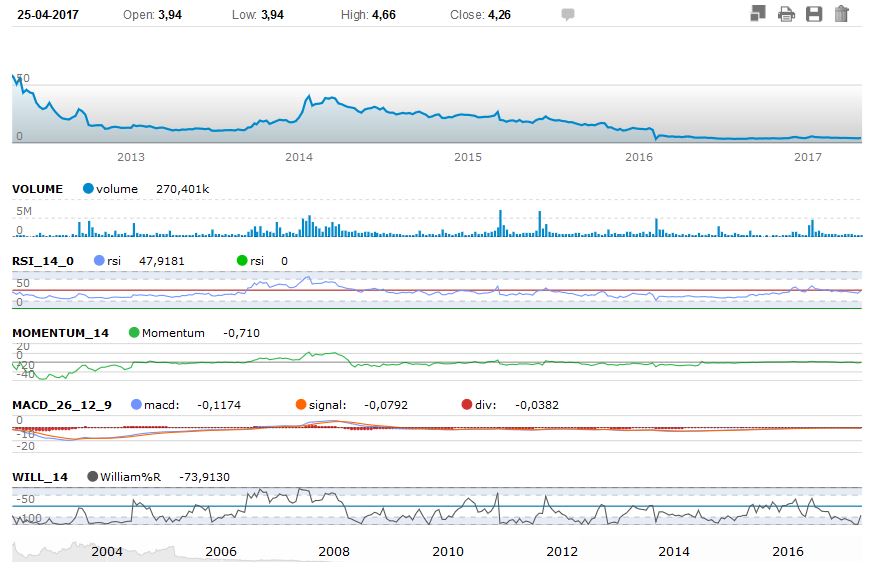Click the print chart icon
This screenshot has width=875, height=579.
click(786, 14)
